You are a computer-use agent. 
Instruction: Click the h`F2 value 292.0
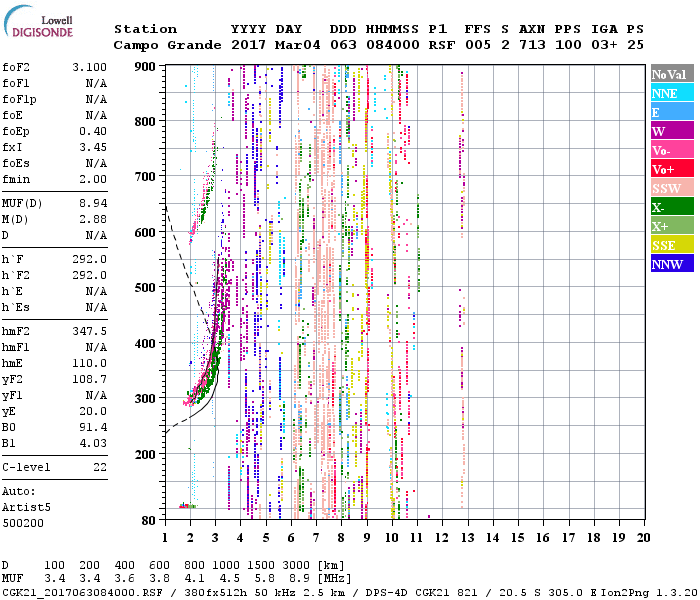tap(90, 275)
